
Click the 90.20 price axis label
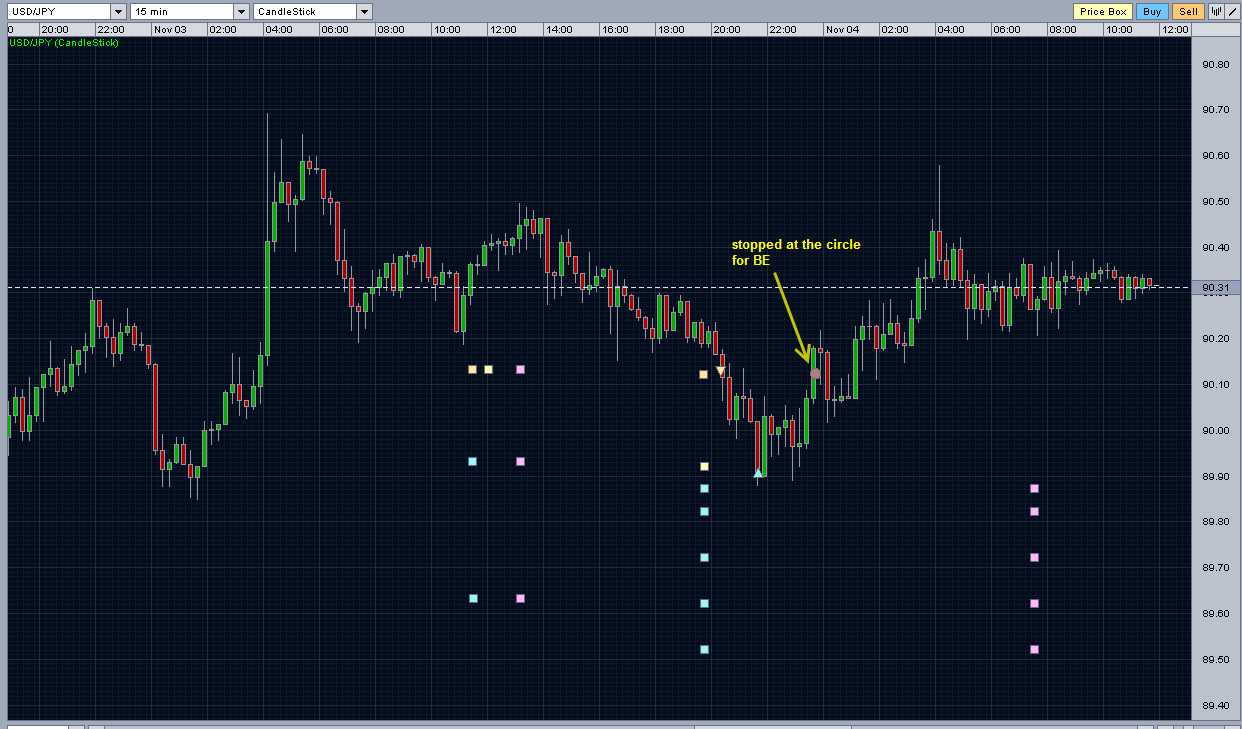pyautogui.click(x=1215, y=339)
